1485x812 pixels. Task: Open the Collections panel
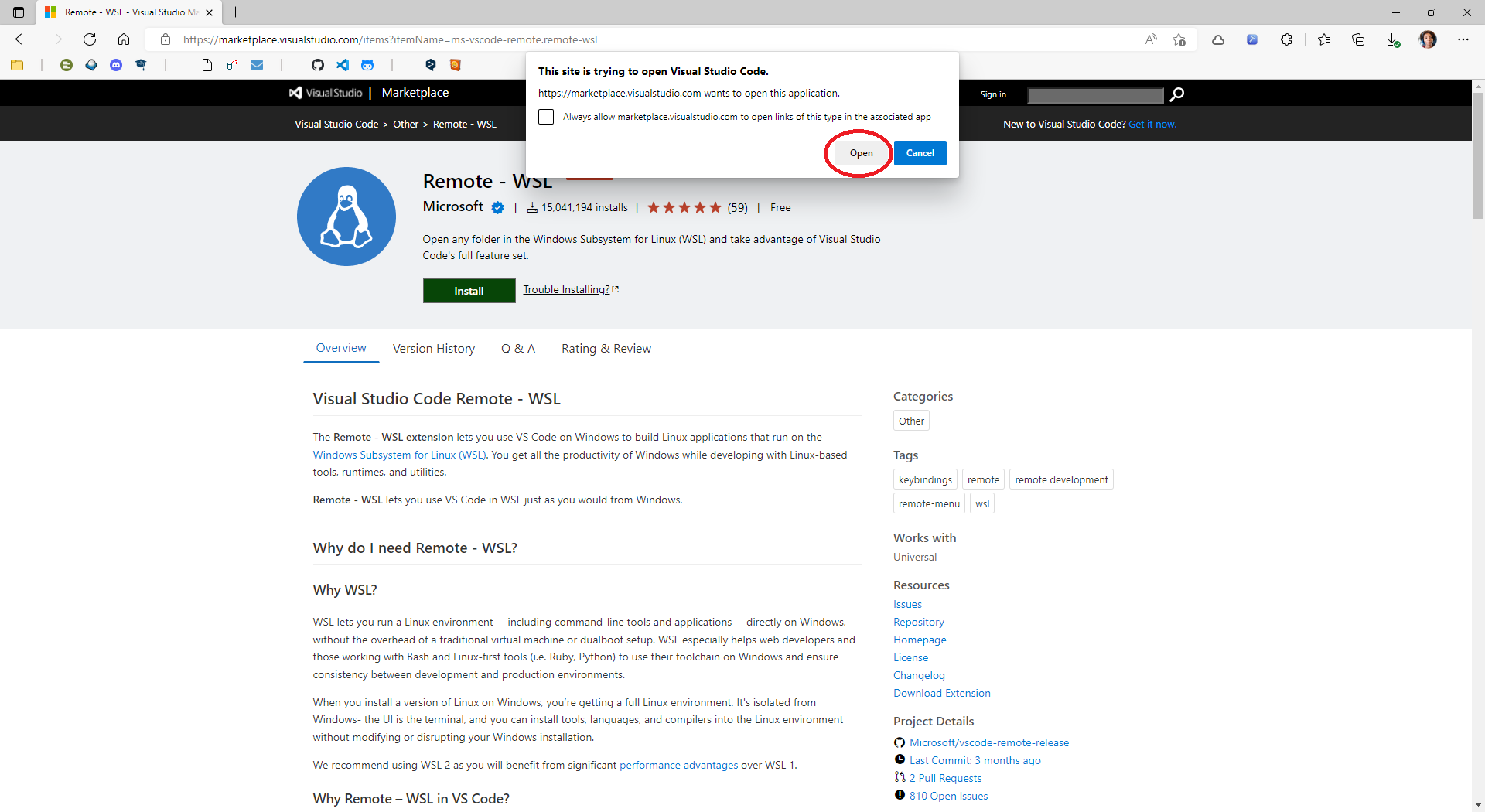pos(1358,39)
